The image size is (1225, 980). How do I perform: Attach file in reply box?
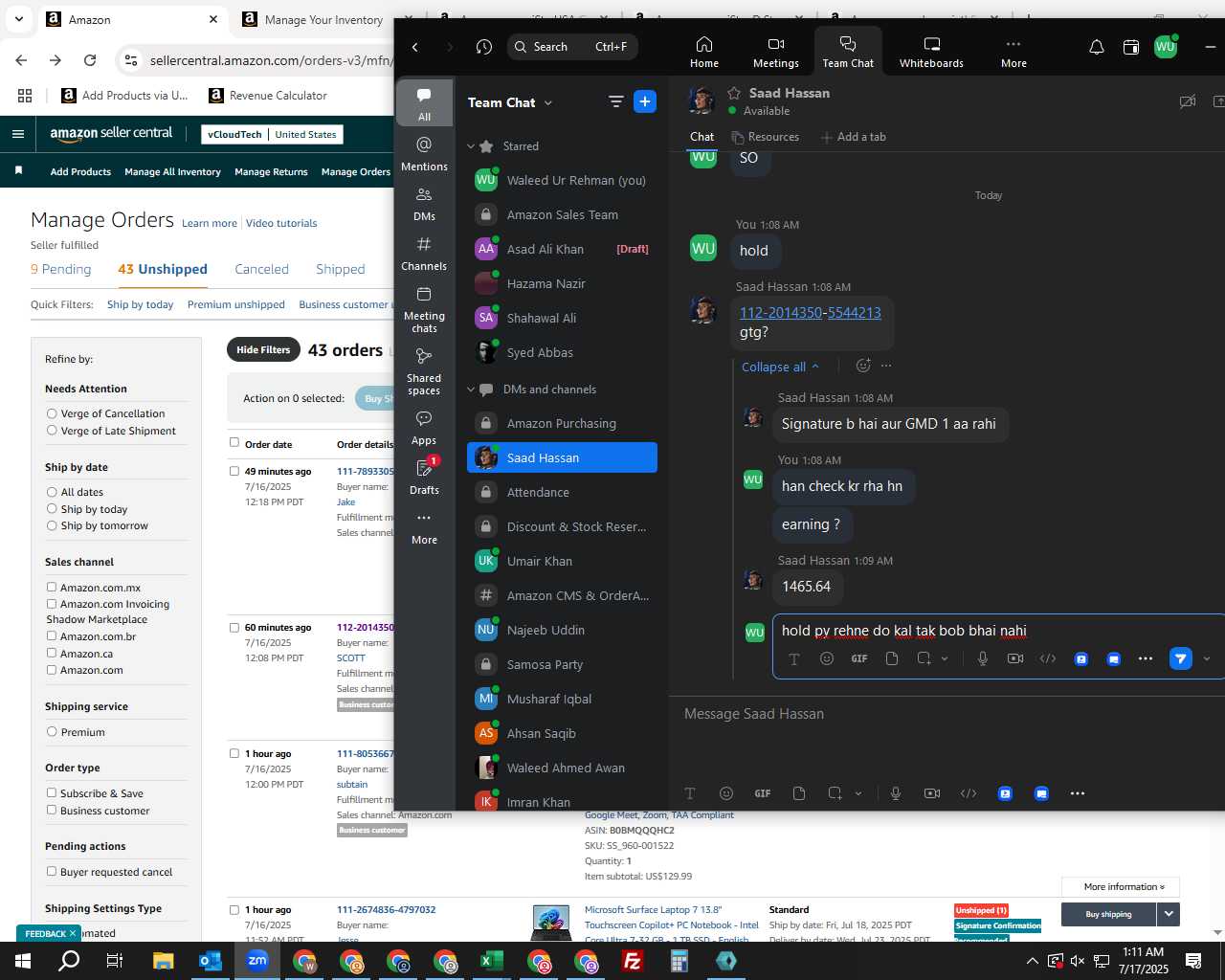coord(892,658)
